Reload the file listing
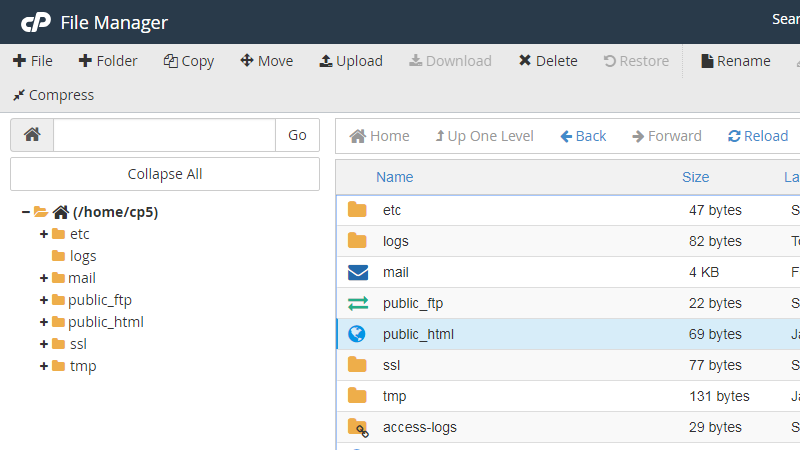Screen dimensions: 800x450 [758, 136]
